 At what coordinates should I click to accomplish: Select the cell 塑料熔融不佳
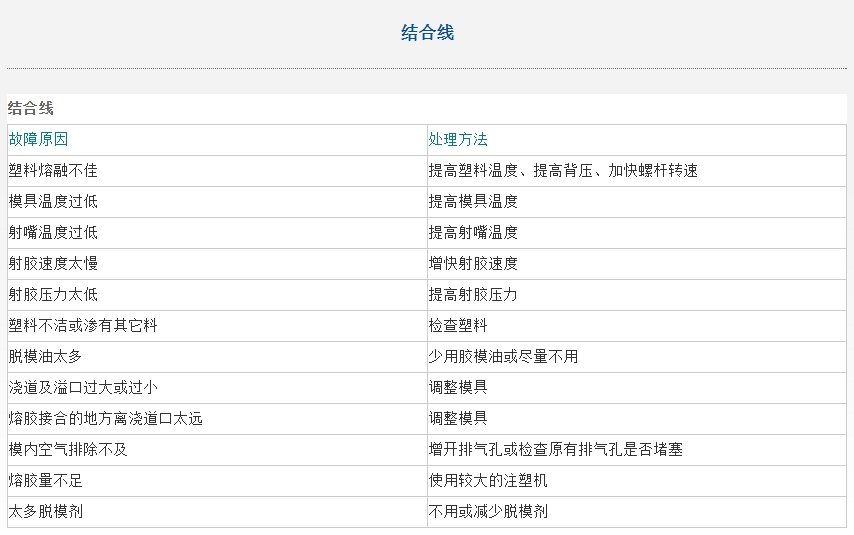[x=217, y=171]
